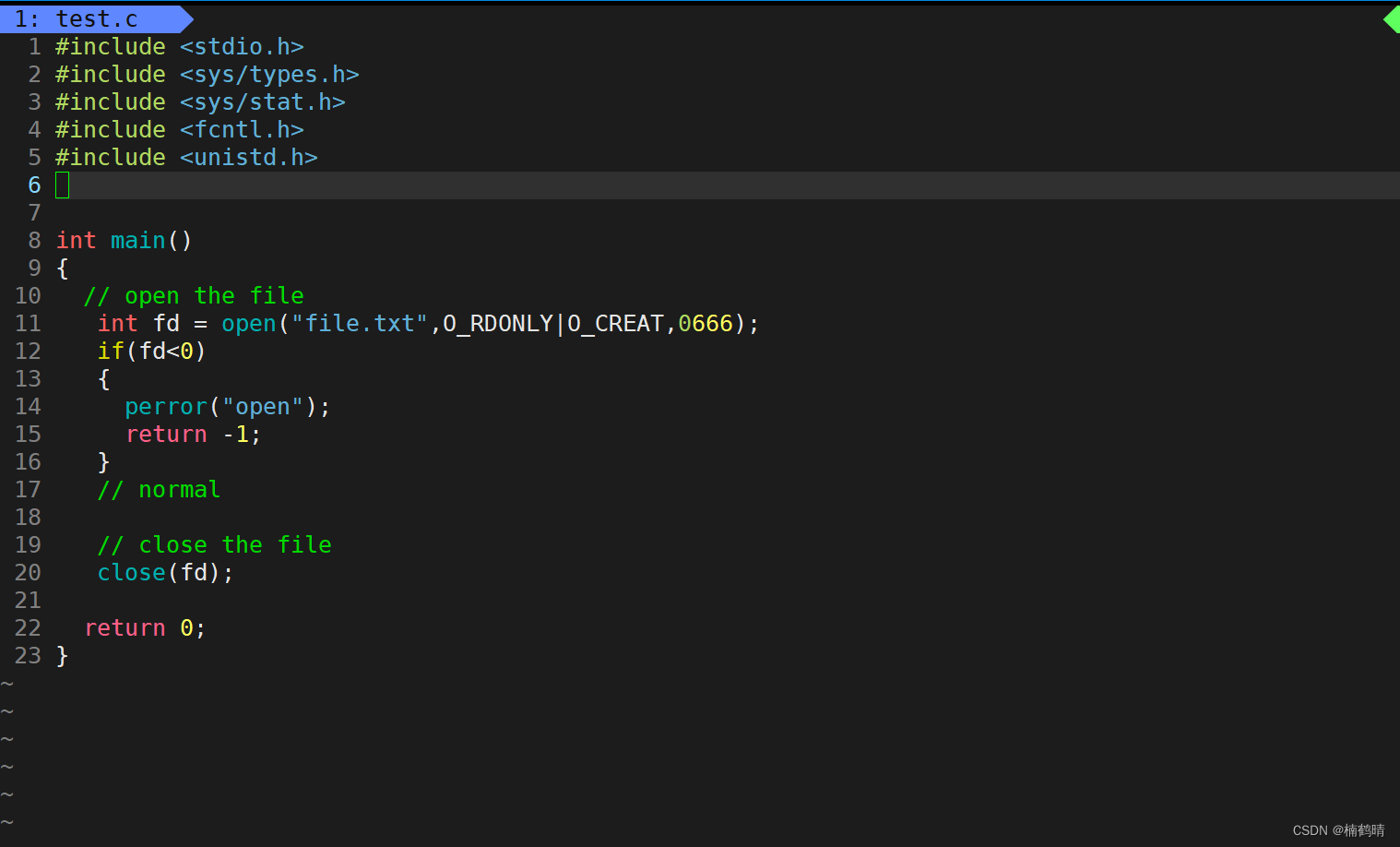Click the 'close(fd);' call

point(166,573)
